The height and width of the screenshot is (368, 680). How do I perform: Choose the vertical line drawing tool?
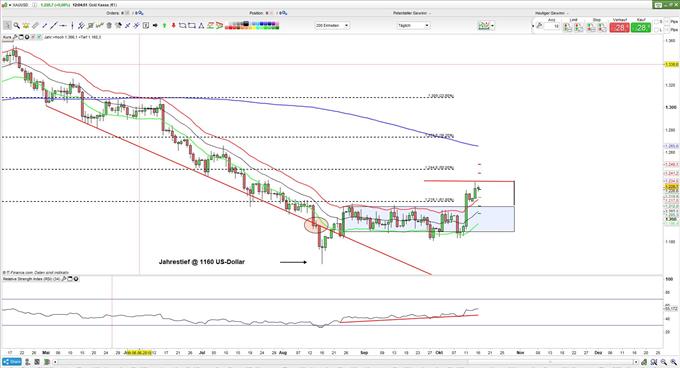point(72,26)
